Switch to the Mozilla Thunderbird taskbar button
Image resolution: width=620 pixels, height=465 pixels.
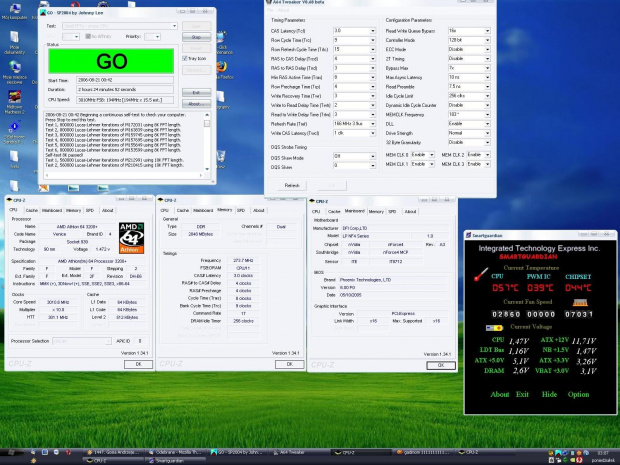pos(175,452)
